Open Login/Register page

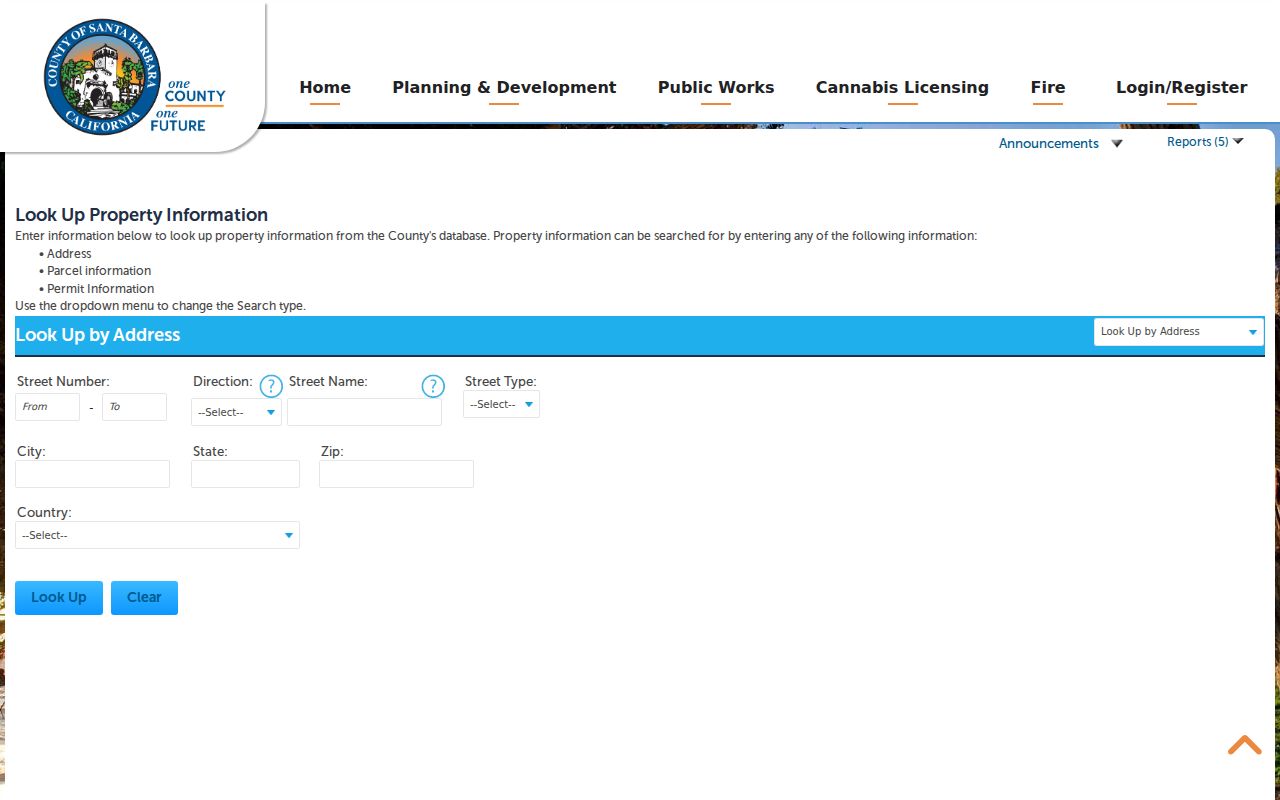point(1181,88)
